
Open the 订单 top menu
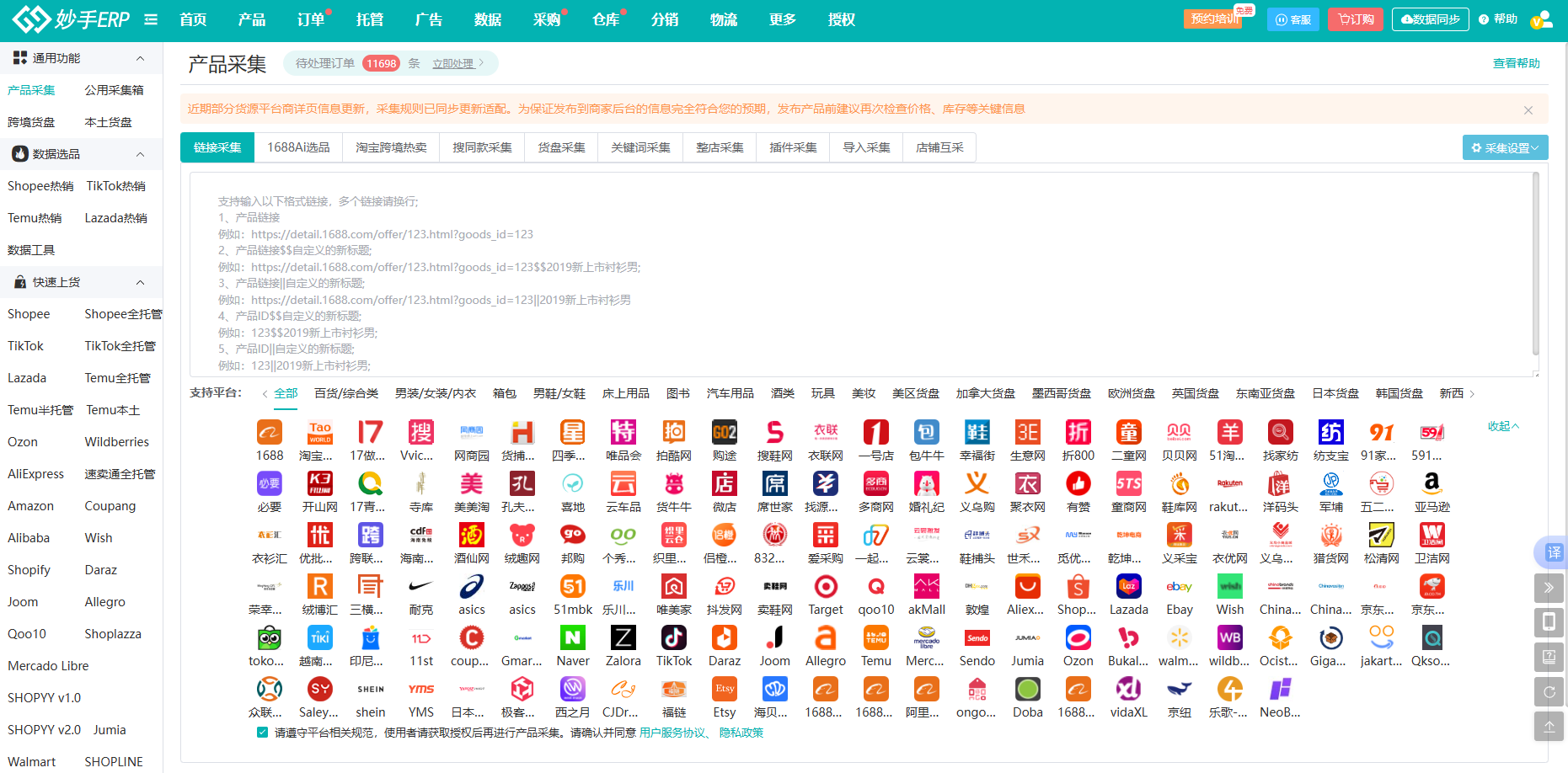pos(311,19)
